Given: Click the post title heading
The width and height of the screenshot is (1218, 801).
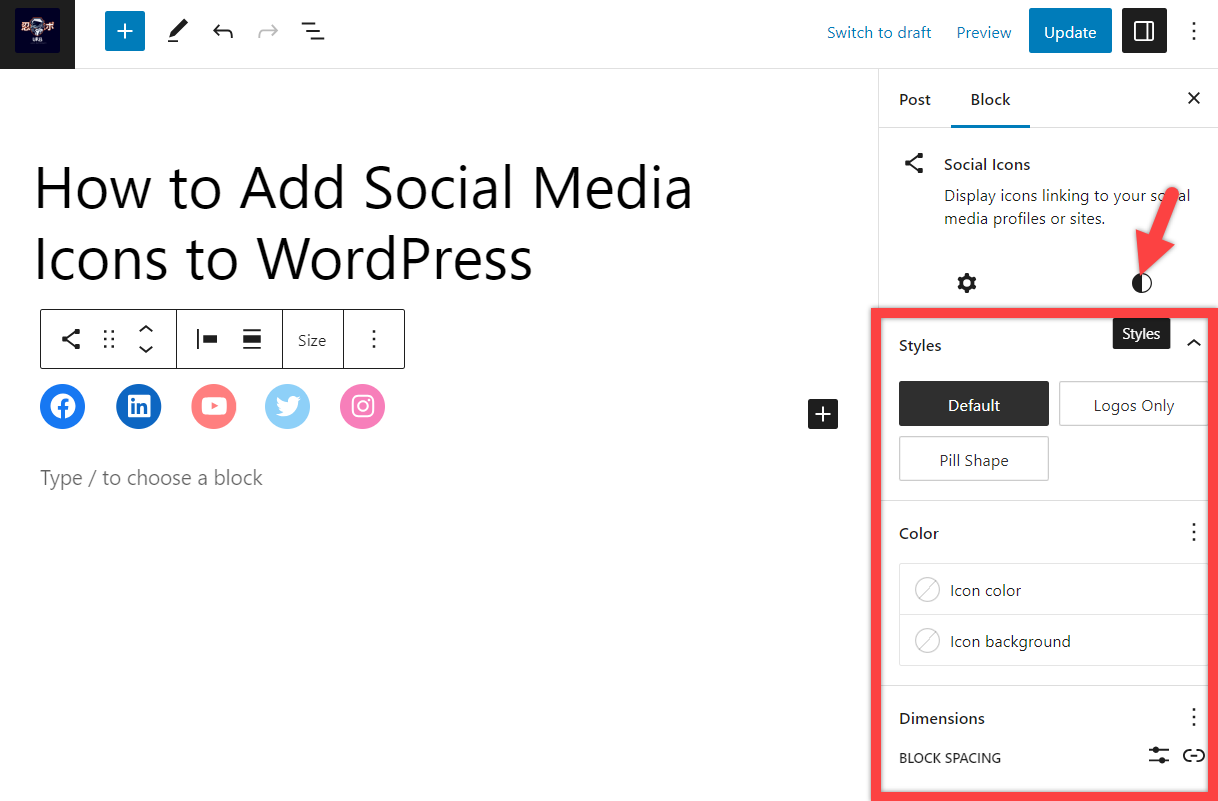Looking at the screenshot, I should tap(363, 222).
